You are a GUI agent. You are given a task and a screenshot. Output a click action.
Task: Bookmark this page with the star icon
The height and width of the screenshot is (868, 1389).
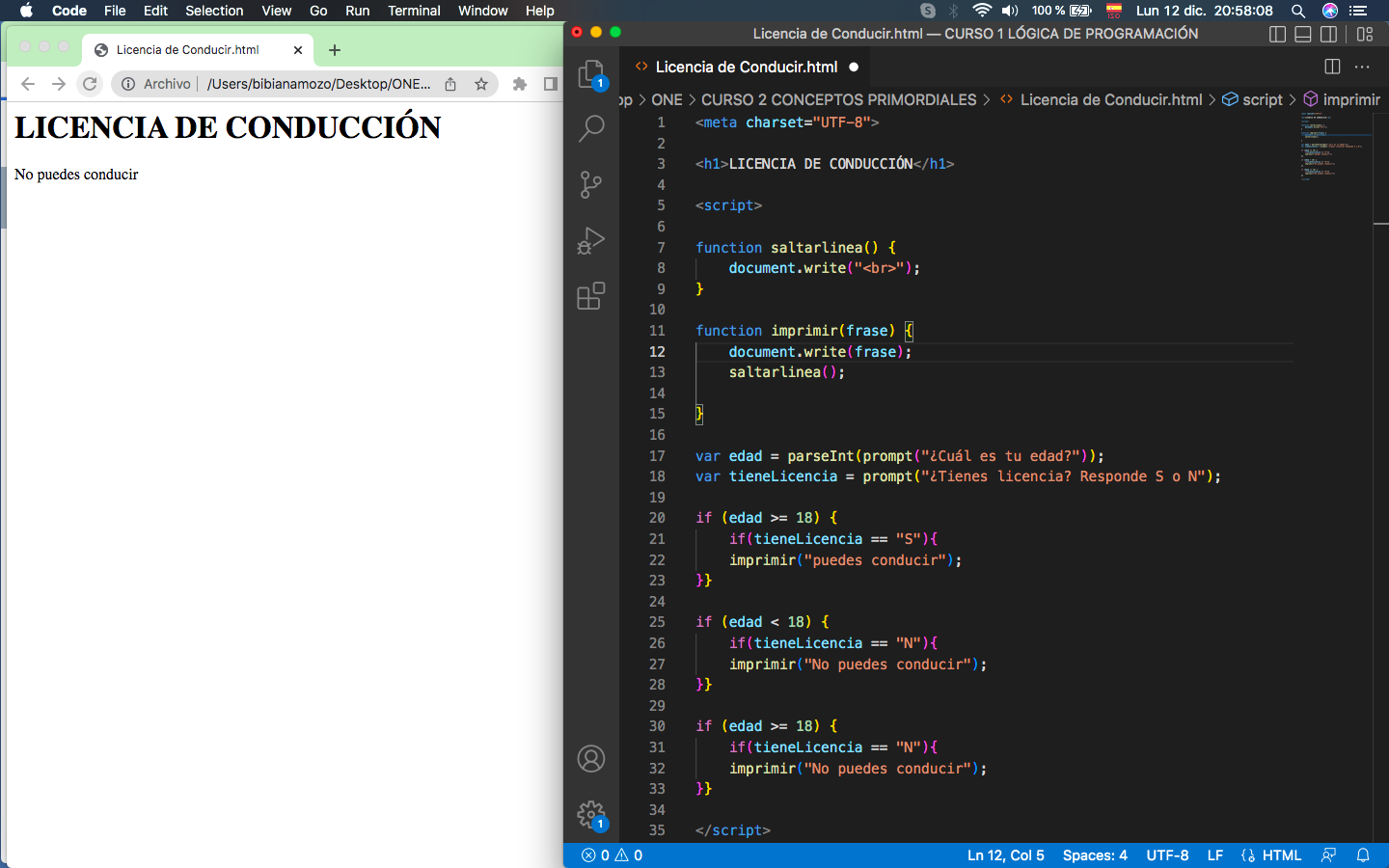click(x=481, y=84)
